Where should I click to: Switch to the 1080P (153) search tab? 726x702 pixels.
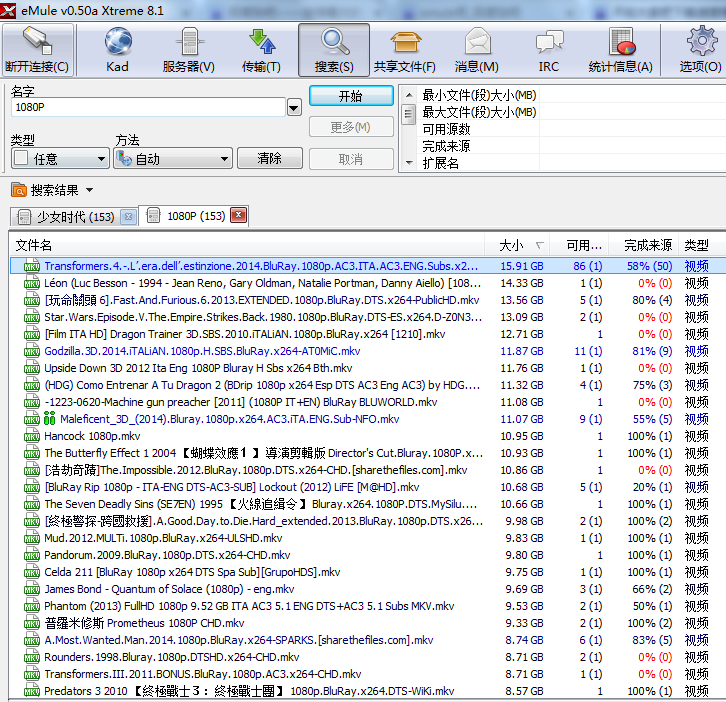tap(196, 216)
